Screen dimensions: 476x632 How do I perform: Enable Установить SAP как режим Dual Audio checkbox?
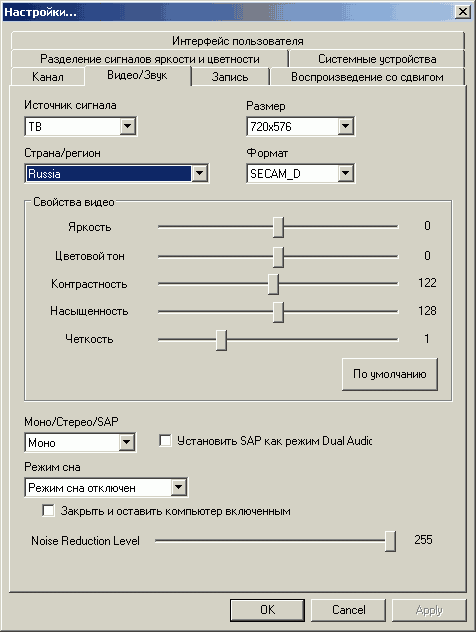coord(165,440)
